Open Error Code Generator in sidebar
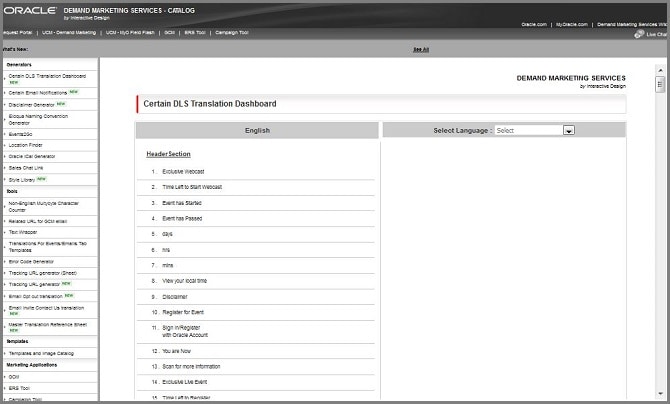This screenshot has height=404, width=670. point(31,262)
